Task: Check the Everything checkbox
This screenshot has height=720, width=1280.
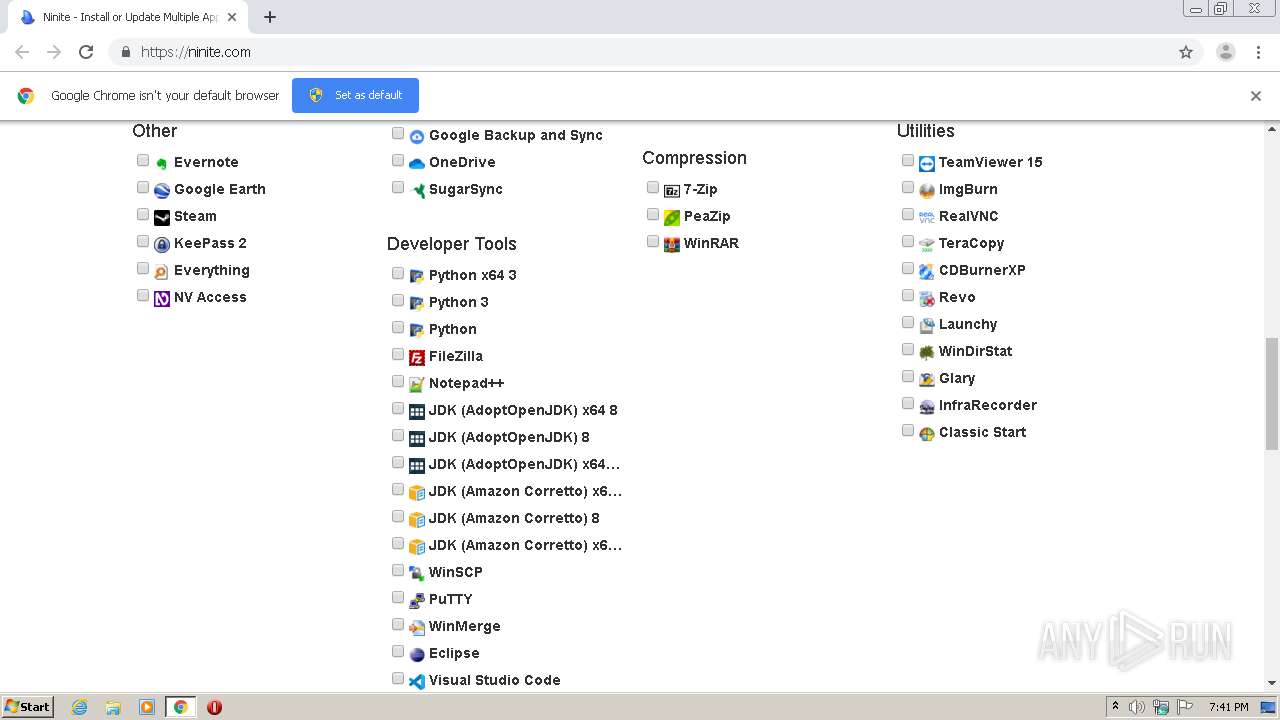Action: 143,269
